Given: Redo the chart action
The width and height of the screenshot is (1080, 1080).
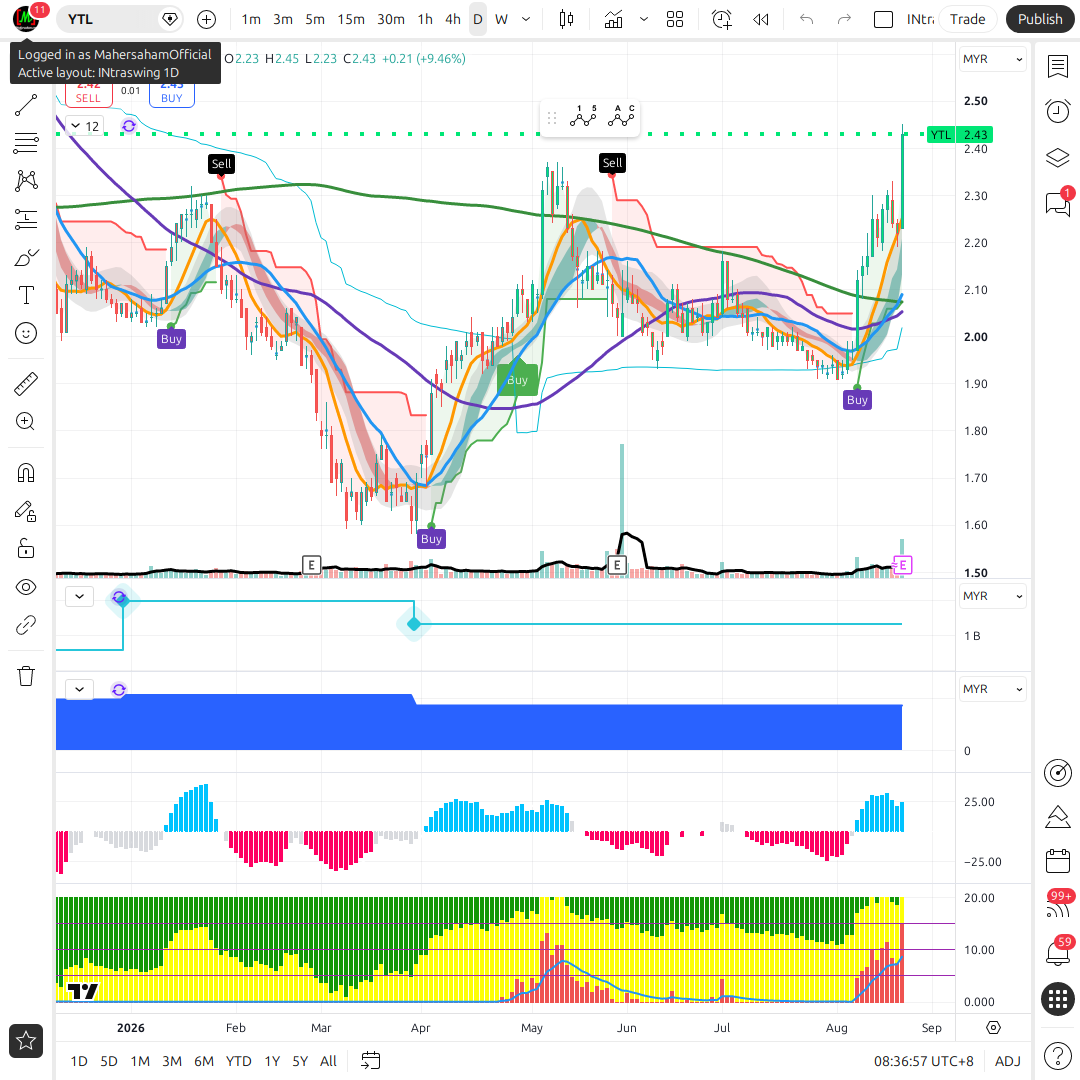Looking at the screenshot, I should pos(844,19).
